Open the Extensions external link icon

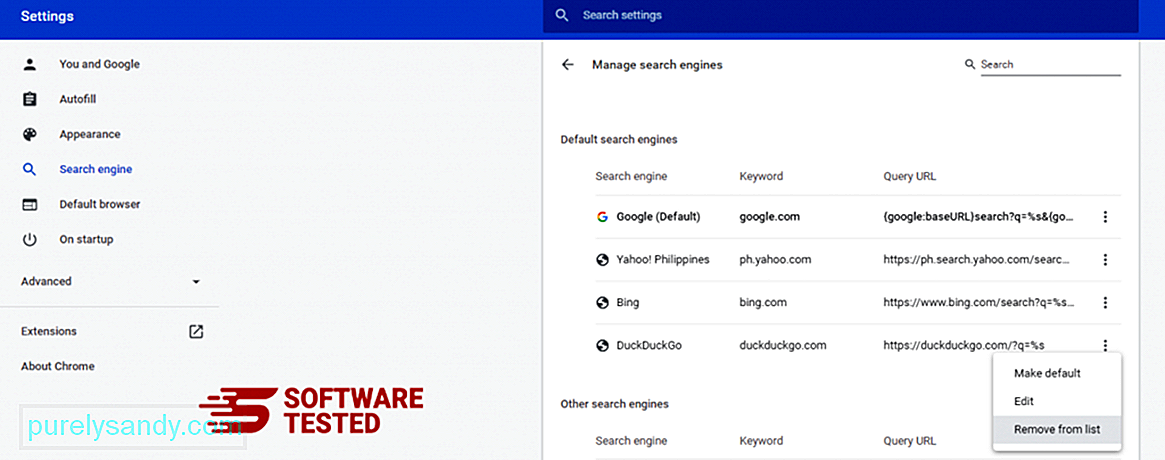point(196,331)
